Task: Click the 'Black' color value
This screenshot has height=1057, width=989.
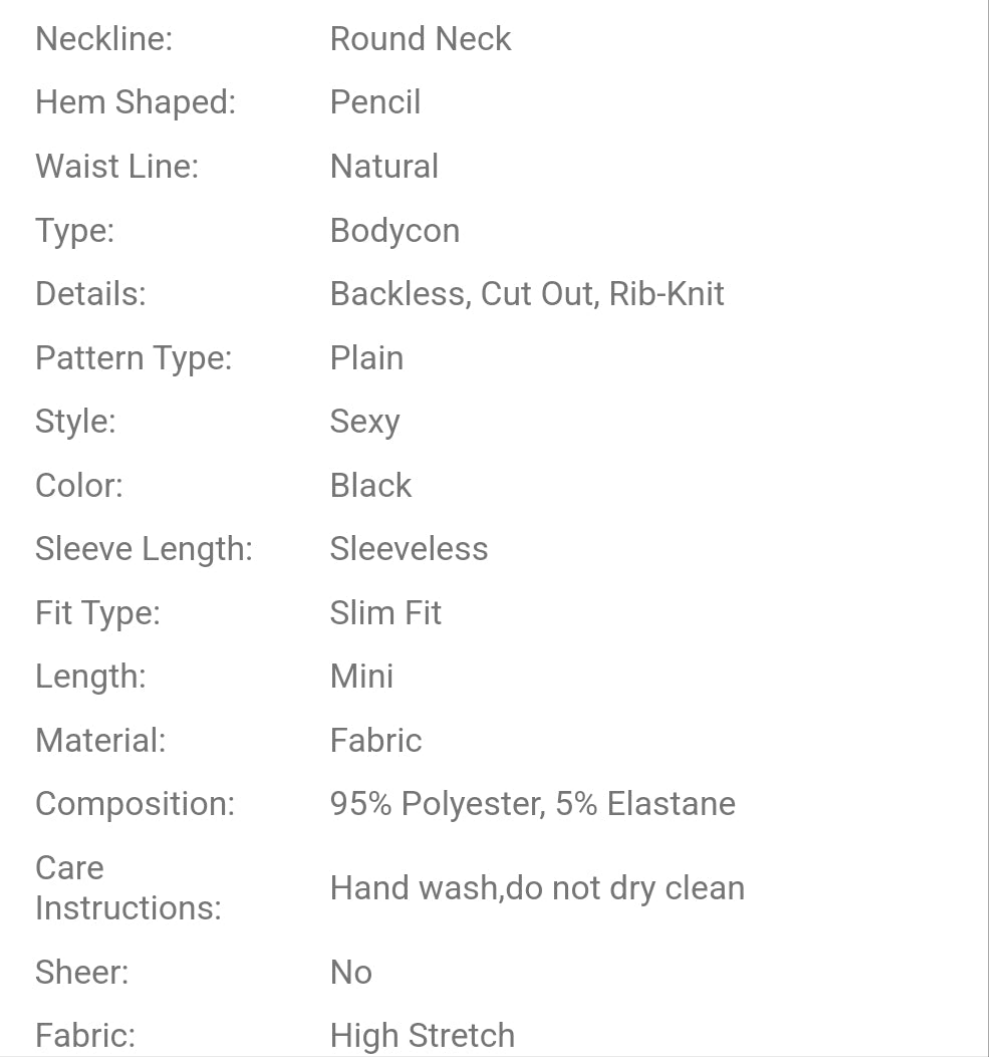Action: pyautogui.click(x=371, y=486)
